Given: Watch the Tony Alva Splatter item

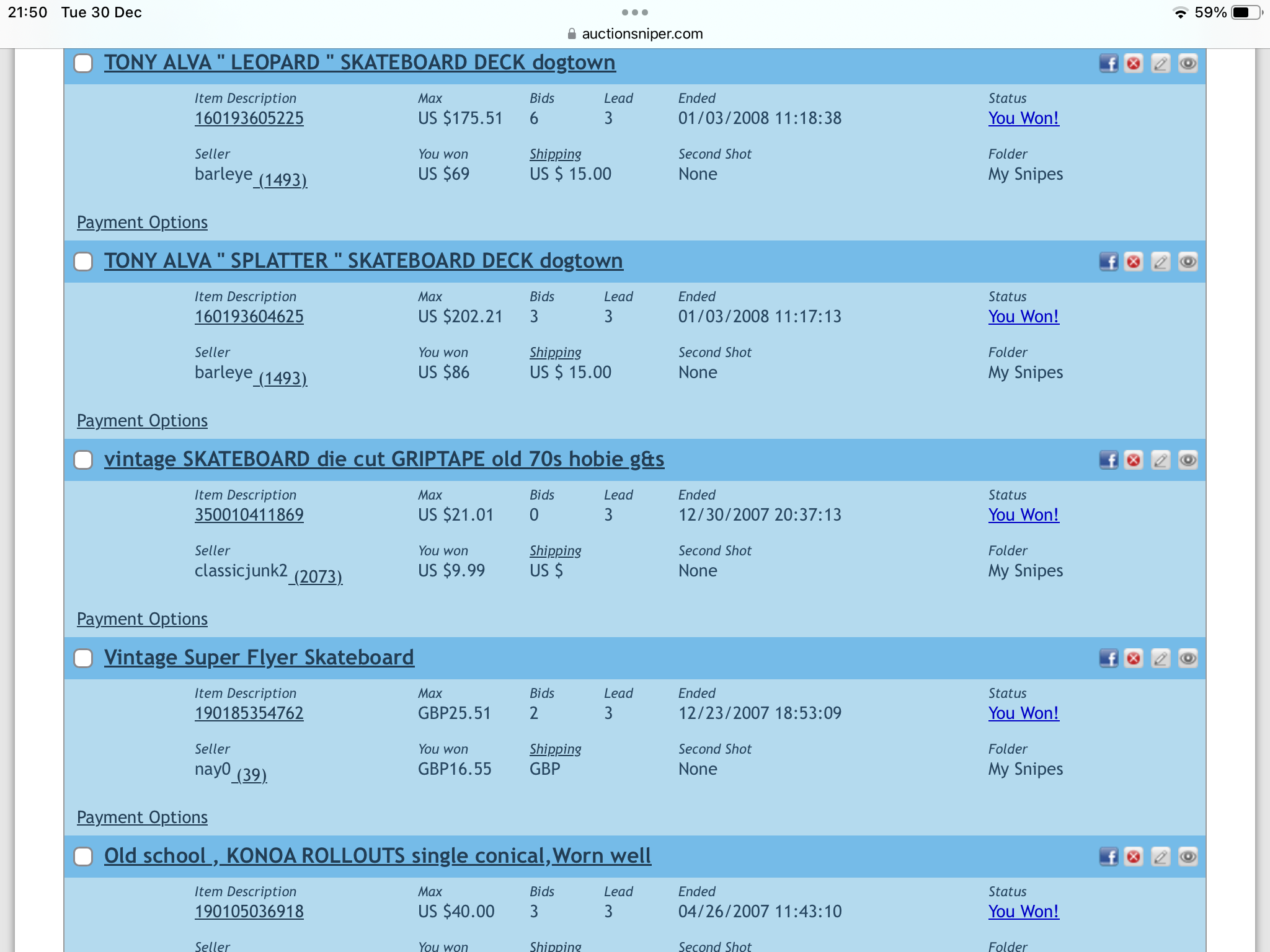Looking at the screenshot, I should (1188, 262).
